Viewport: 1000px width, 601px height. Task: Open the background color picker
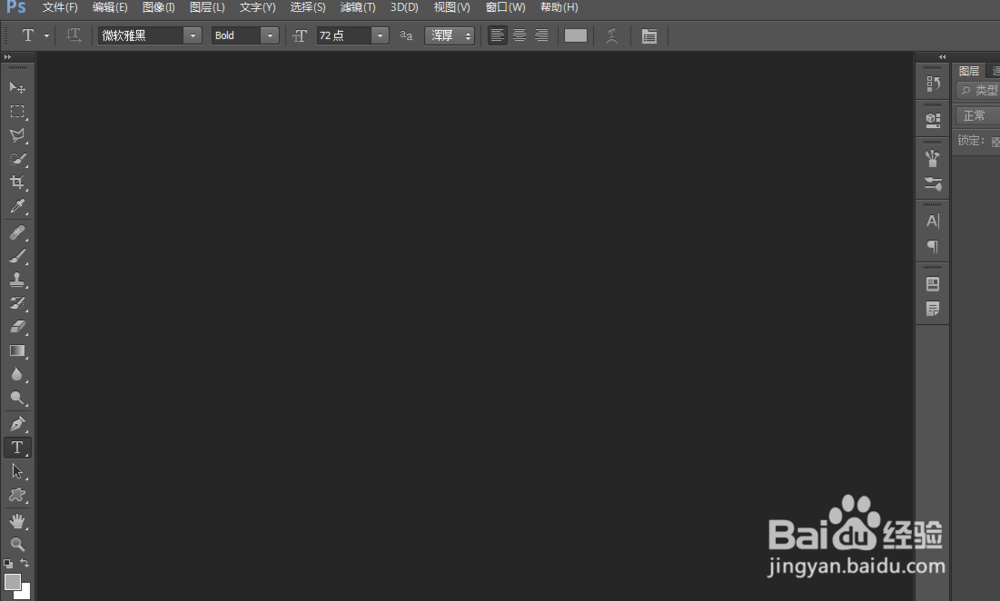[x=24, y=594]
